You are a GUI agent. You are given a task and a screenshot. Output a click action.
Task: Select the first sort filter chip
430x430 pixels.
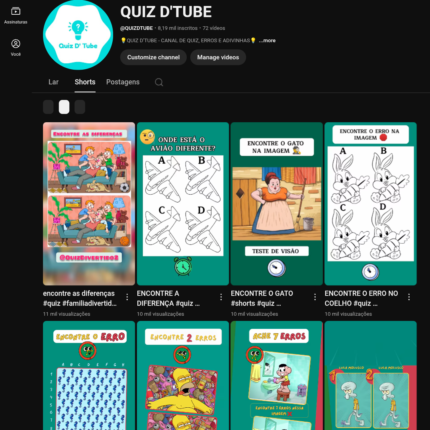click(x=48, y=107)
